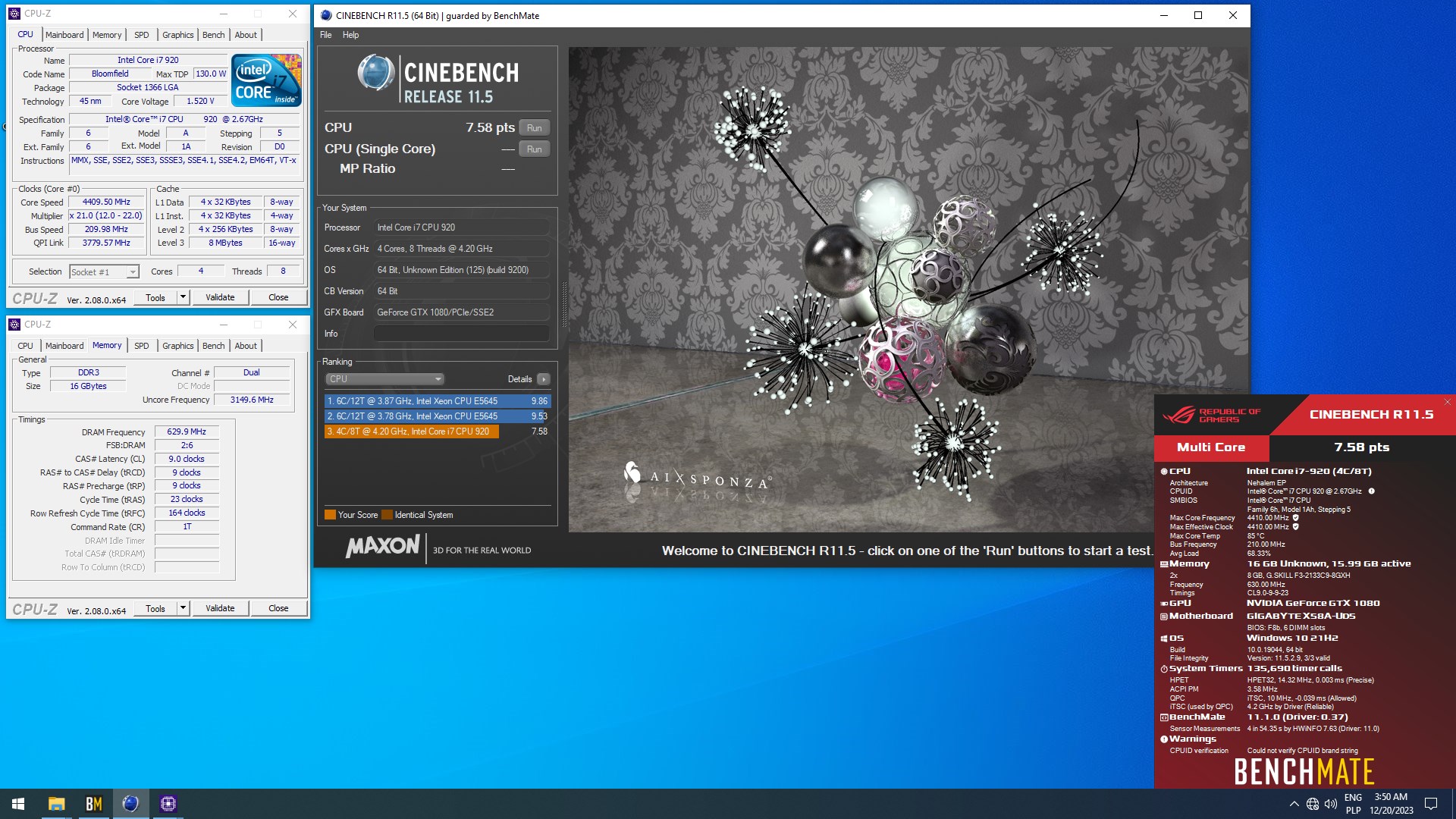Click the brown Identical System legend swatch
The width and height of the screenshot is (1456, 819).
pyautogui.click(x=387, y=515)
